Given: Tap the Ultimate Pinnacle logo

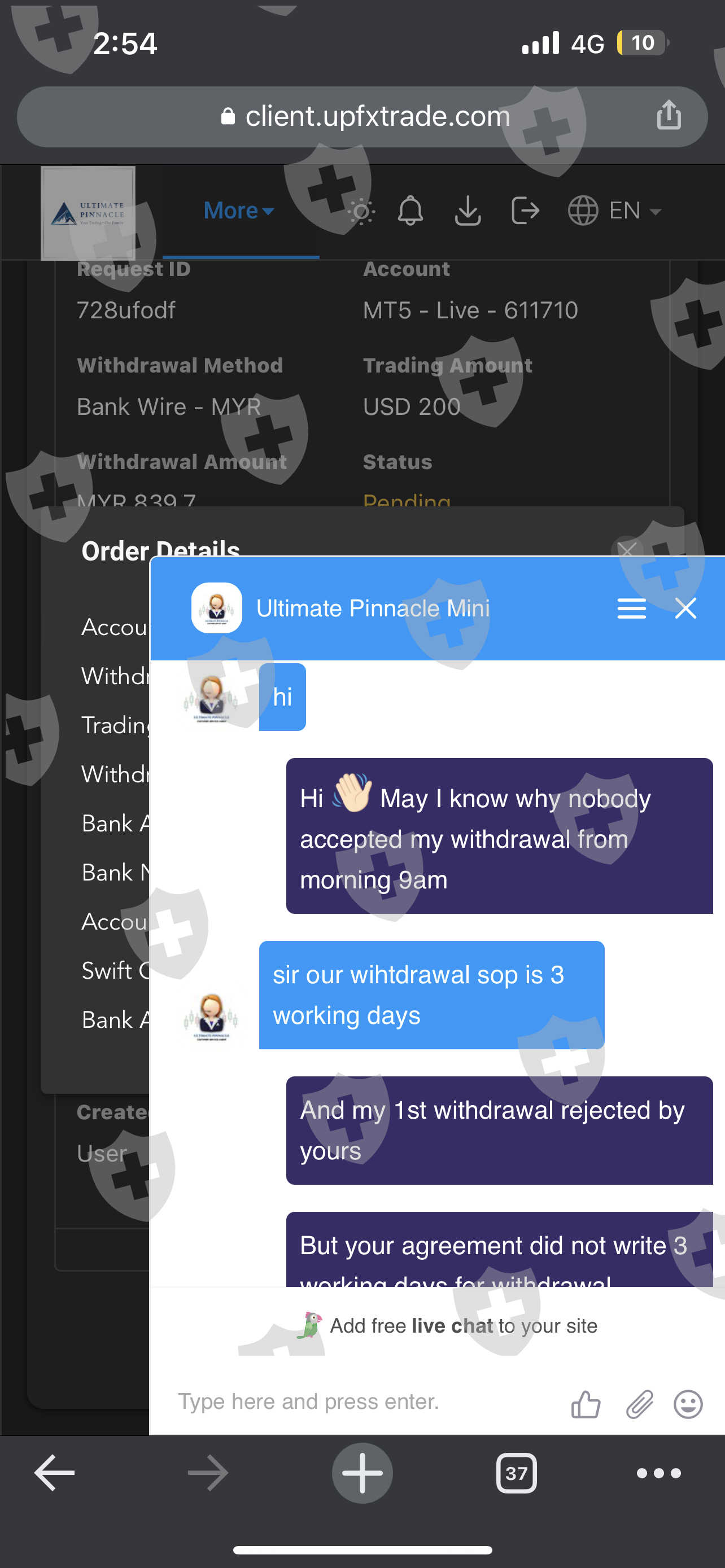Looking at the screenshot, I should point(88,213).
